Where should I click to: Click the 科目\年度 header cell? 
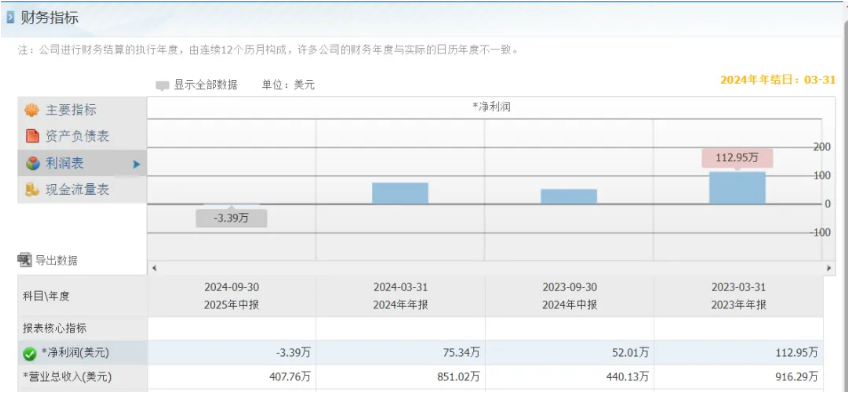(x=82, y=297)
